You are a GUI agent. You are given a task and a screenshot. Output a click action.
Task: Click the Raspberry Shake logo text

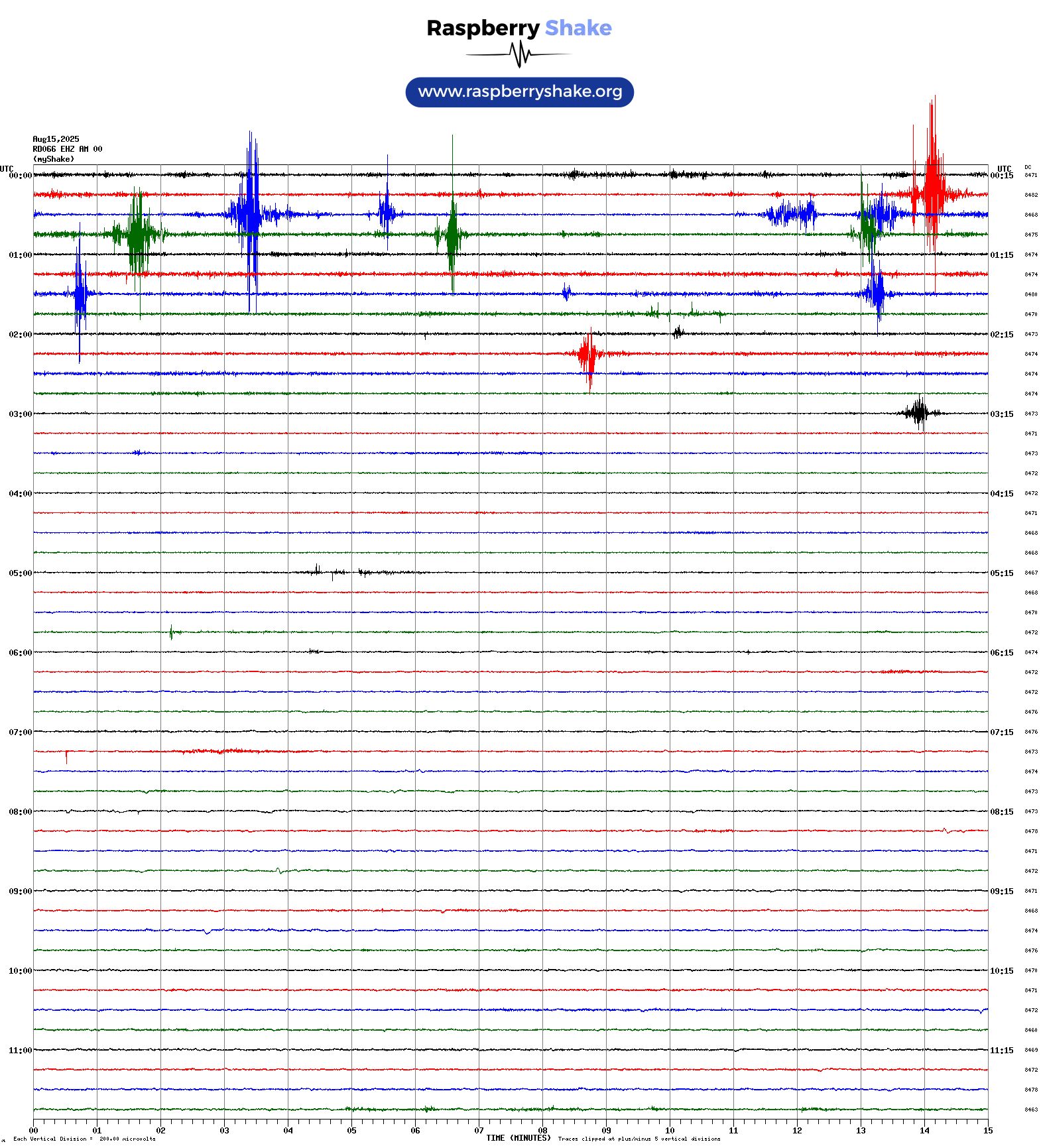coord(519,28)
